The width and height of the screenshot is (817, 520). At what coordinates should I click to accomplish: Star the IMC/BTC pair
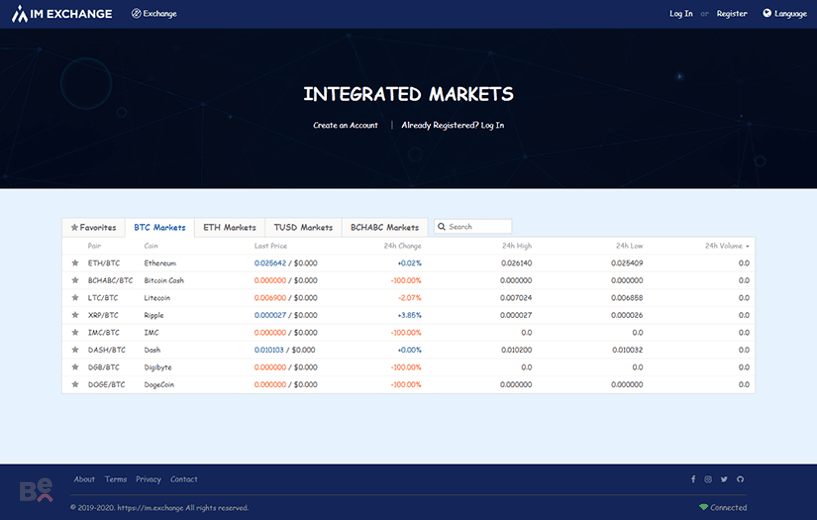75,332
